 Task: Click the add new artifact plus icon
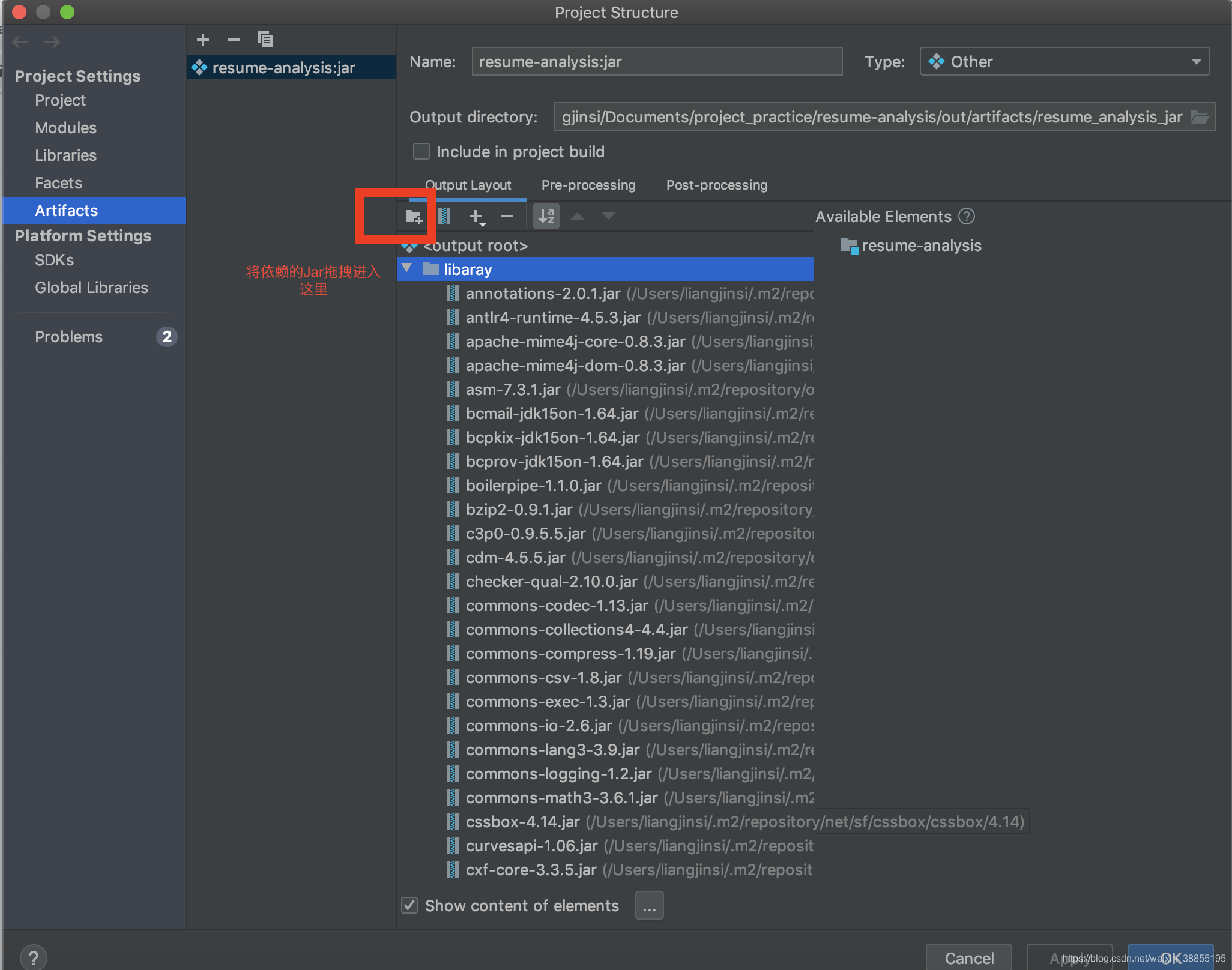[x=203, y=40]
